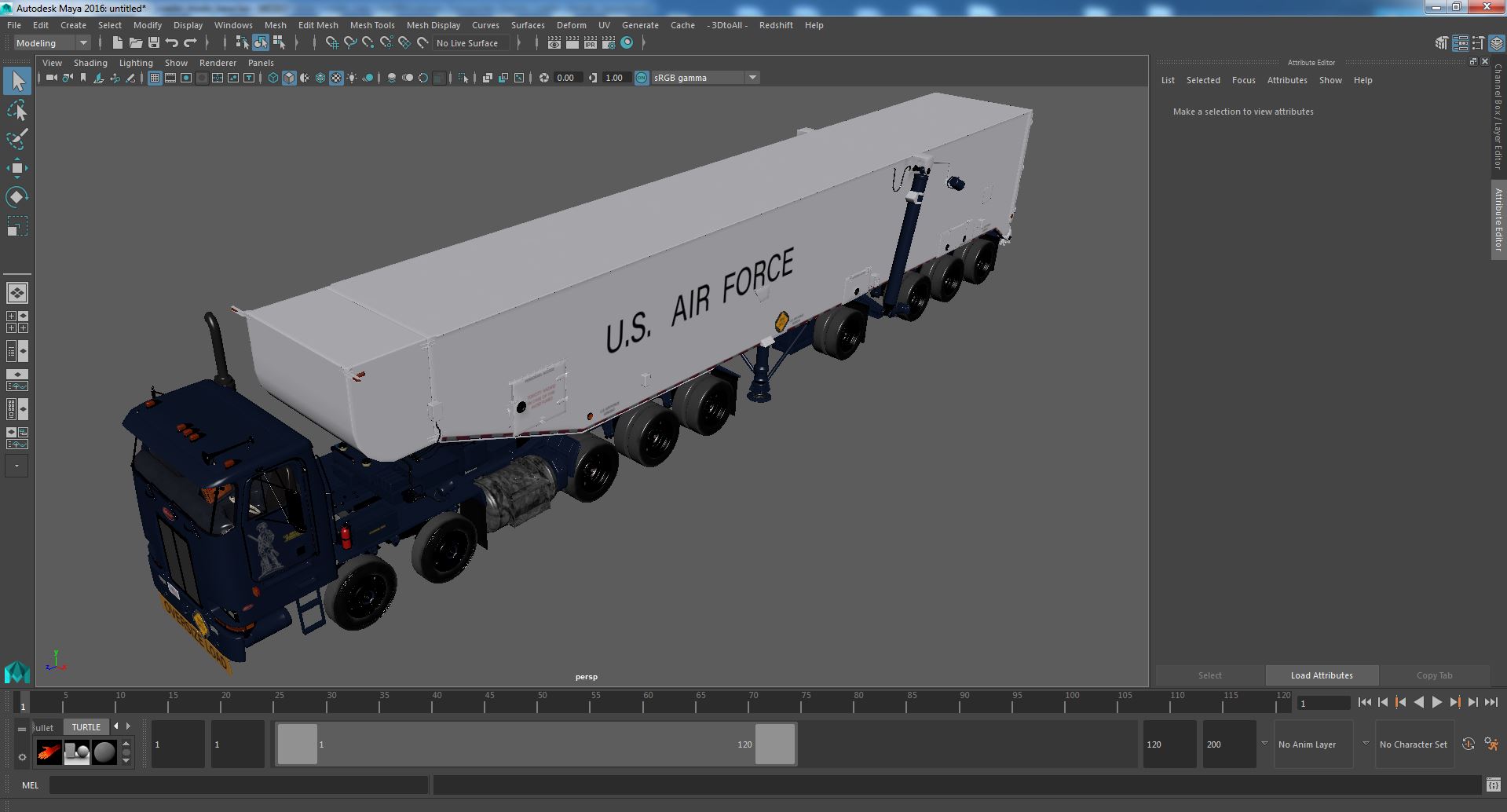This screenshot has width=1507, height=812.
Task: Enable Select by hierarchy mode icon
Action: pos(242,43)
